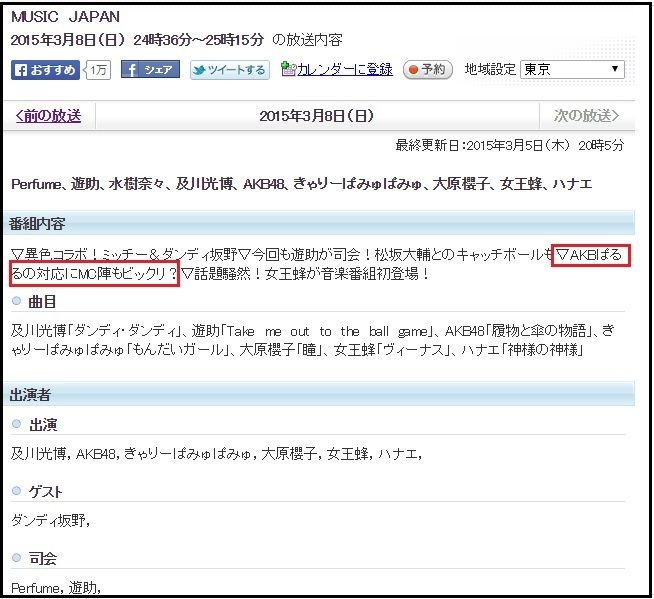654x599 pixels.
Task: Click the host text Perfume, 遊助
Action: tap(56, 588)
